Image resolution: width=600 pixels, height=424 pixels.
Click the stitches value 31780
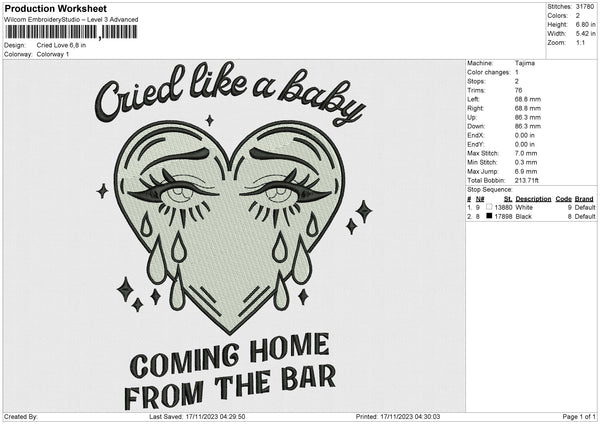(x=585, y=7)
